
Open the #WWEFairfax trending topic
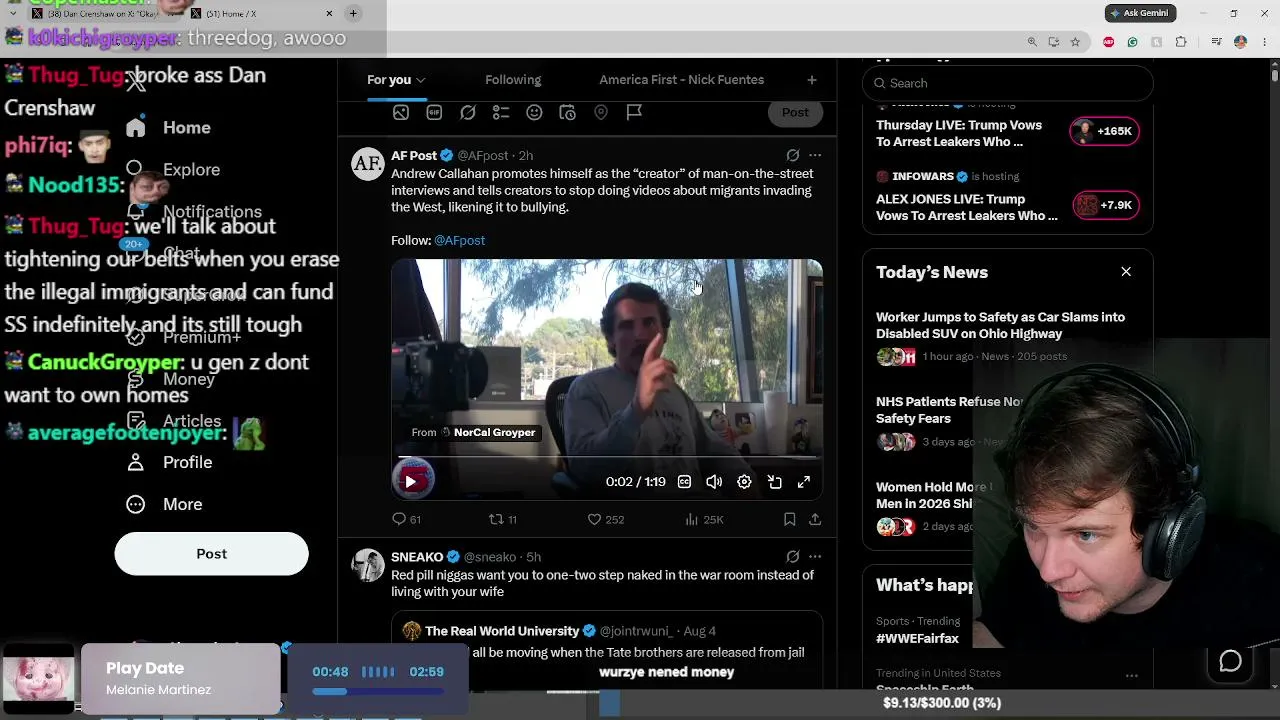point(918,638)
